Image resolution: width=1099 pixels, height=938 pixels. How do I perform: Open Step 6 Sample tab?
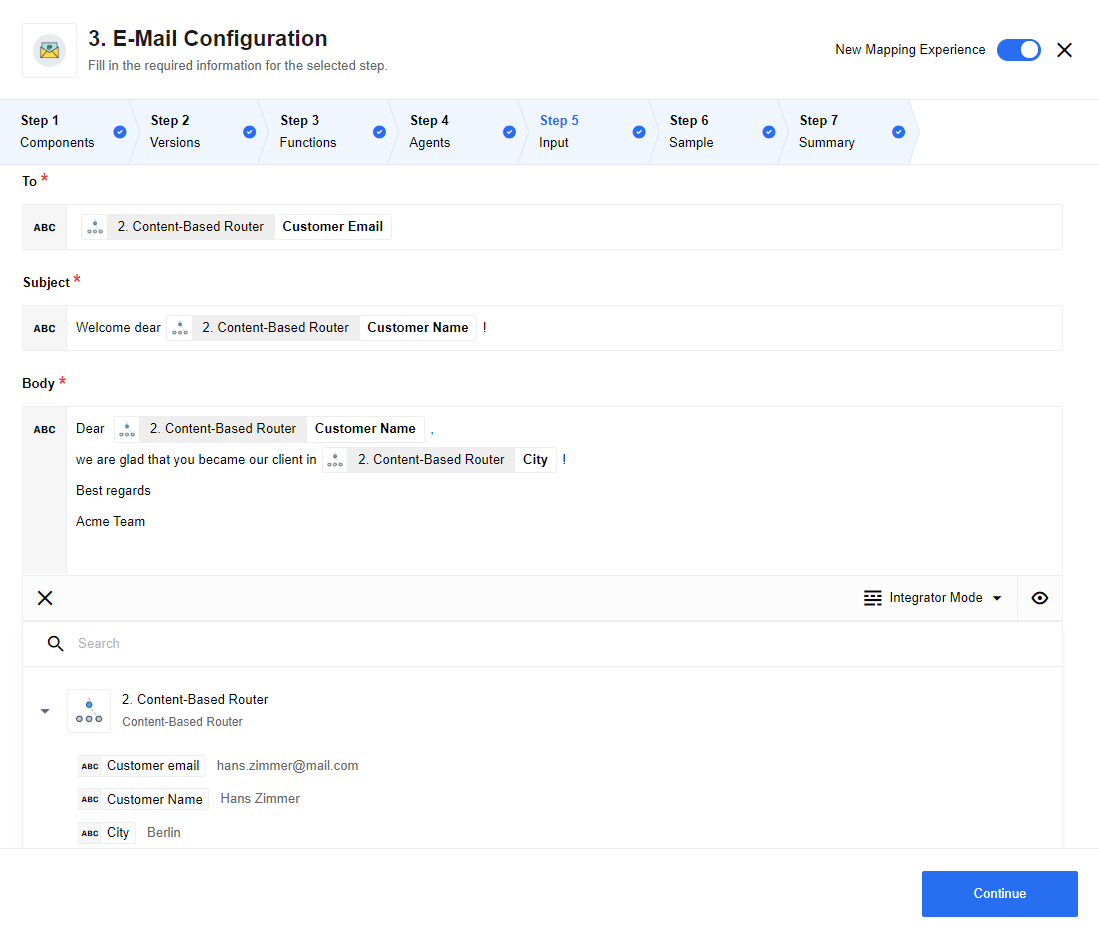tap(714, 132)
